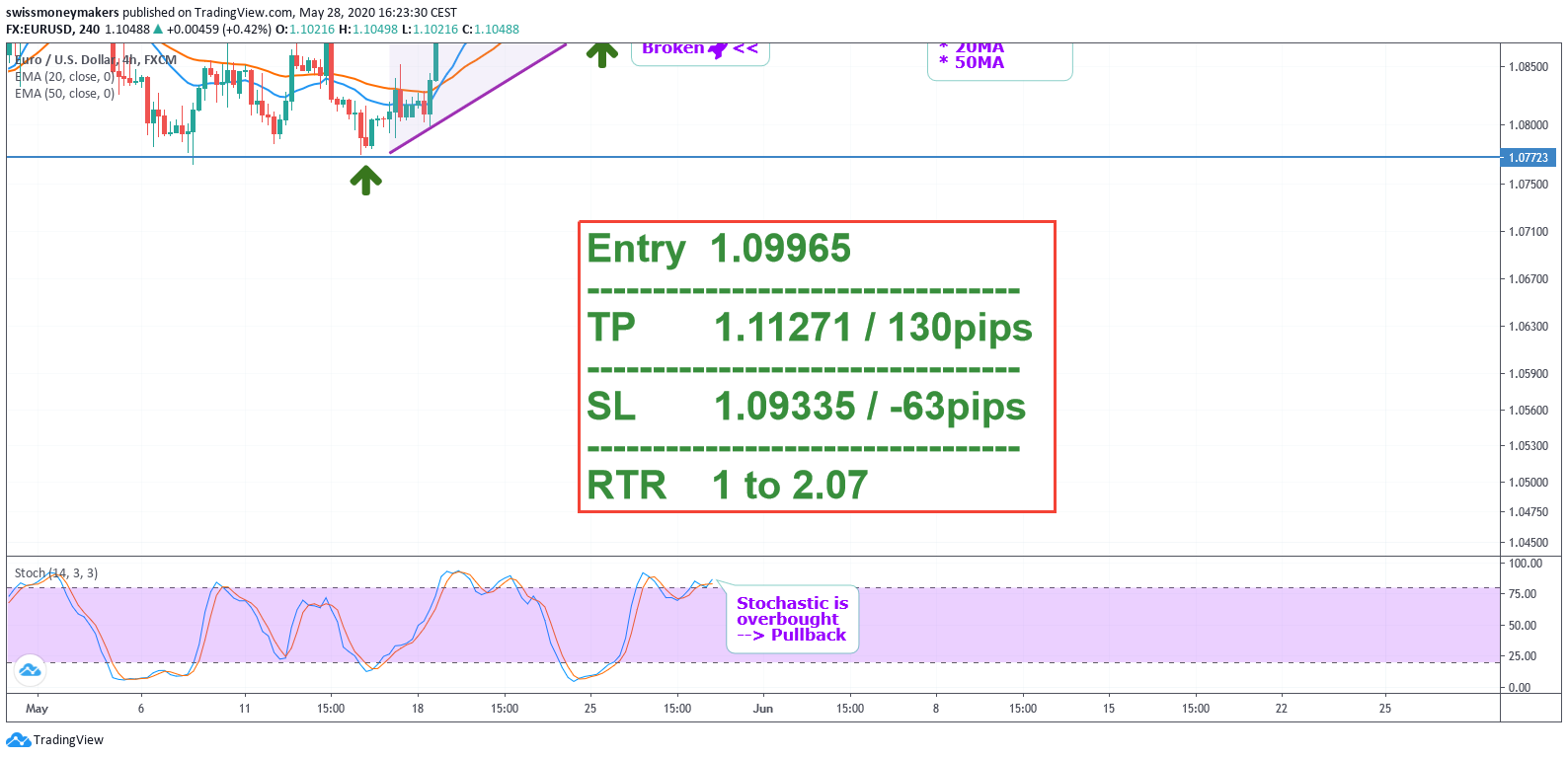Click the 25.00 stochastic scale label
This screenshot has width=1568, height=758.
1523,656
